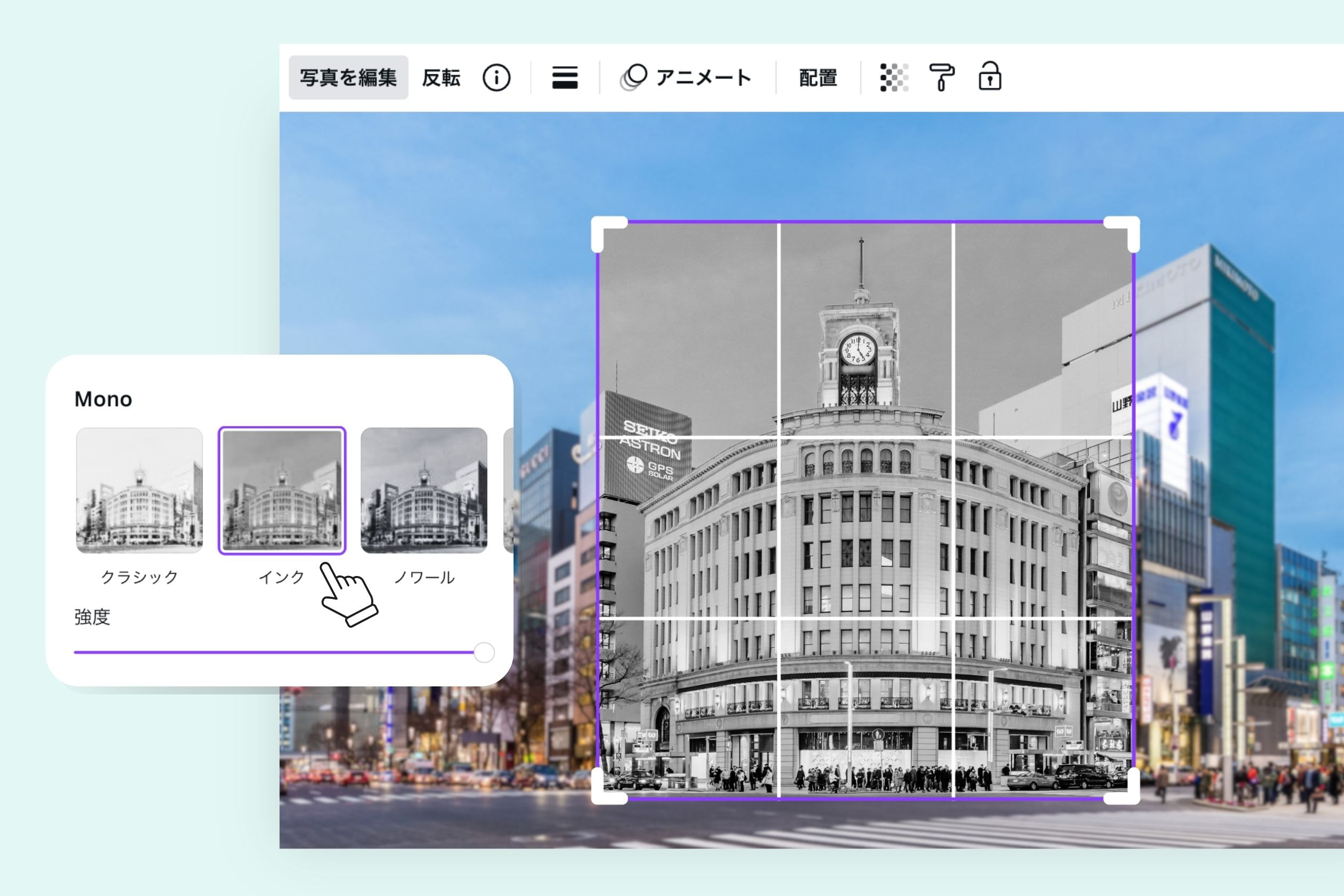Click the partially visible fourth filter thumbnail
Screen dimensions: 1344x896
coord(508,490)
